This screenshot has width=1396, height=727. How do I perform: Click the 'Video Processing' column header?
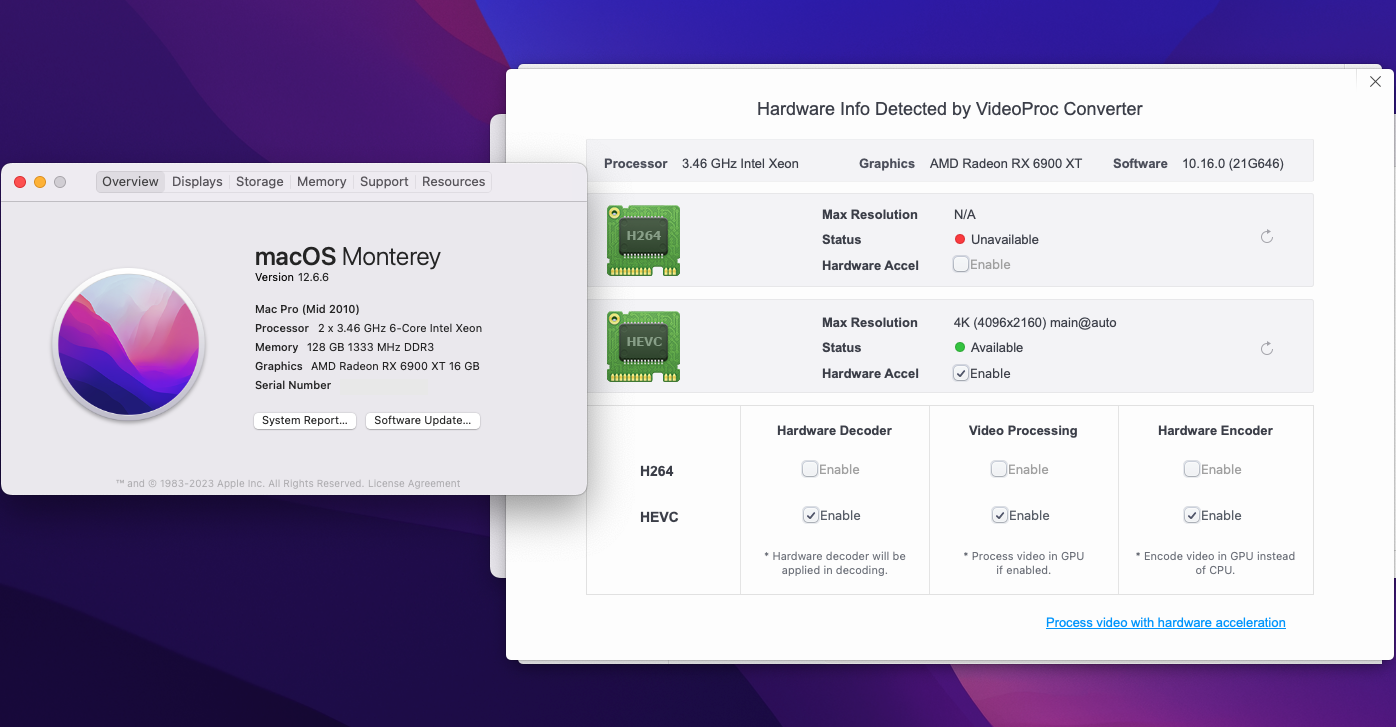coord(1023,431)
